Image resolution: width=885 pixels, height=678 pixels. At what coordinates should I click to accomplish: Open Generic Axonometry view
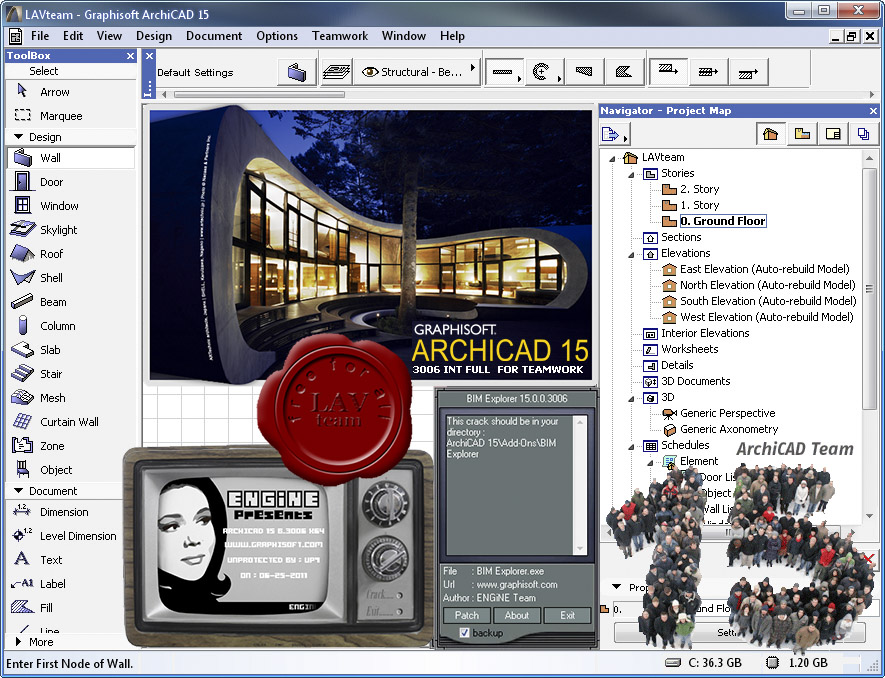(729, 430)
